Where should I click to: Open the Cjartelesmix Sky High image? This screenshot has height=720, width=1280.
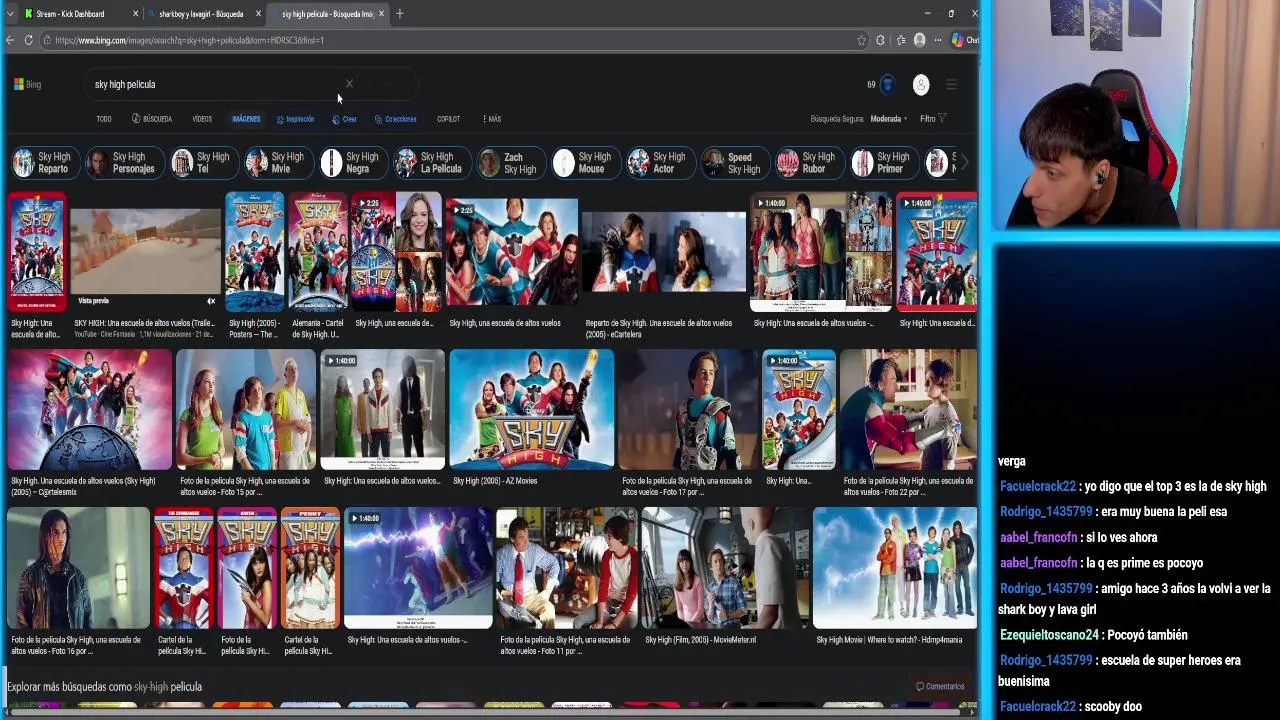(89, 410)
